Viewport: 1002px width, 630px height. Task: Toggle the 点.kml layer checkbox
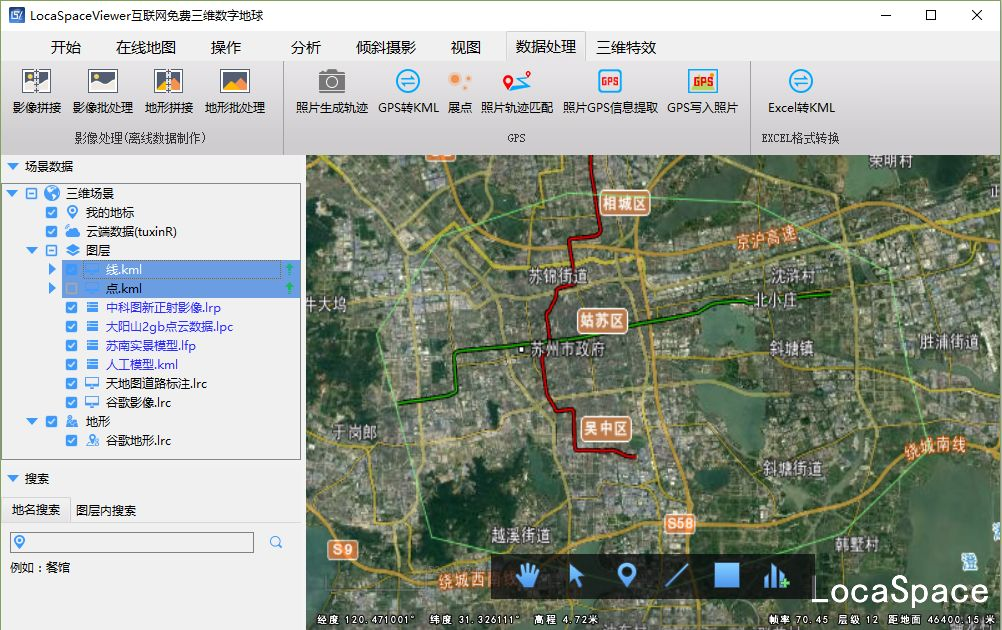click(72, 288)
